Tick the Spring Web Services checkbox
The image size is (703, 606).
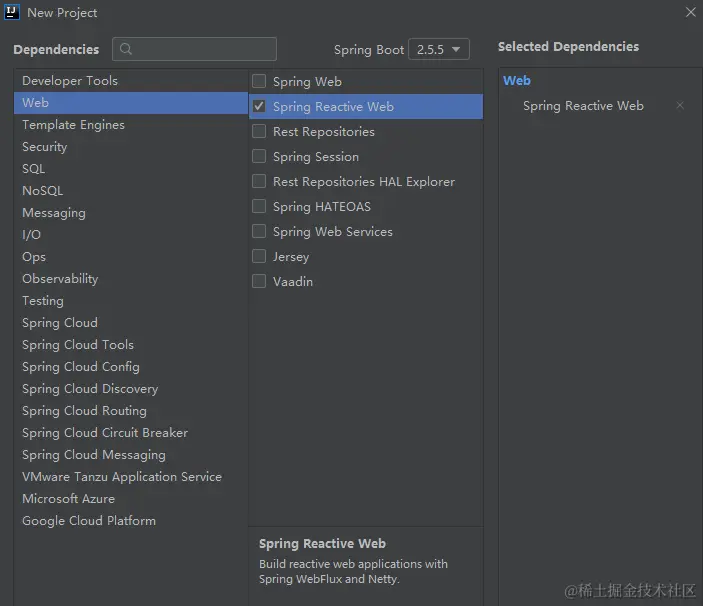259,231
